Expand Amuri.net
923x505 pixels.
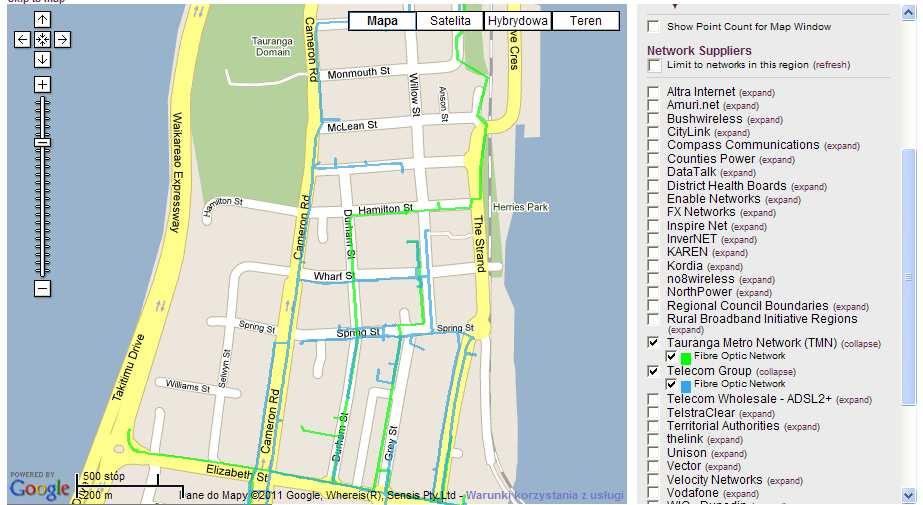point(741,106)
